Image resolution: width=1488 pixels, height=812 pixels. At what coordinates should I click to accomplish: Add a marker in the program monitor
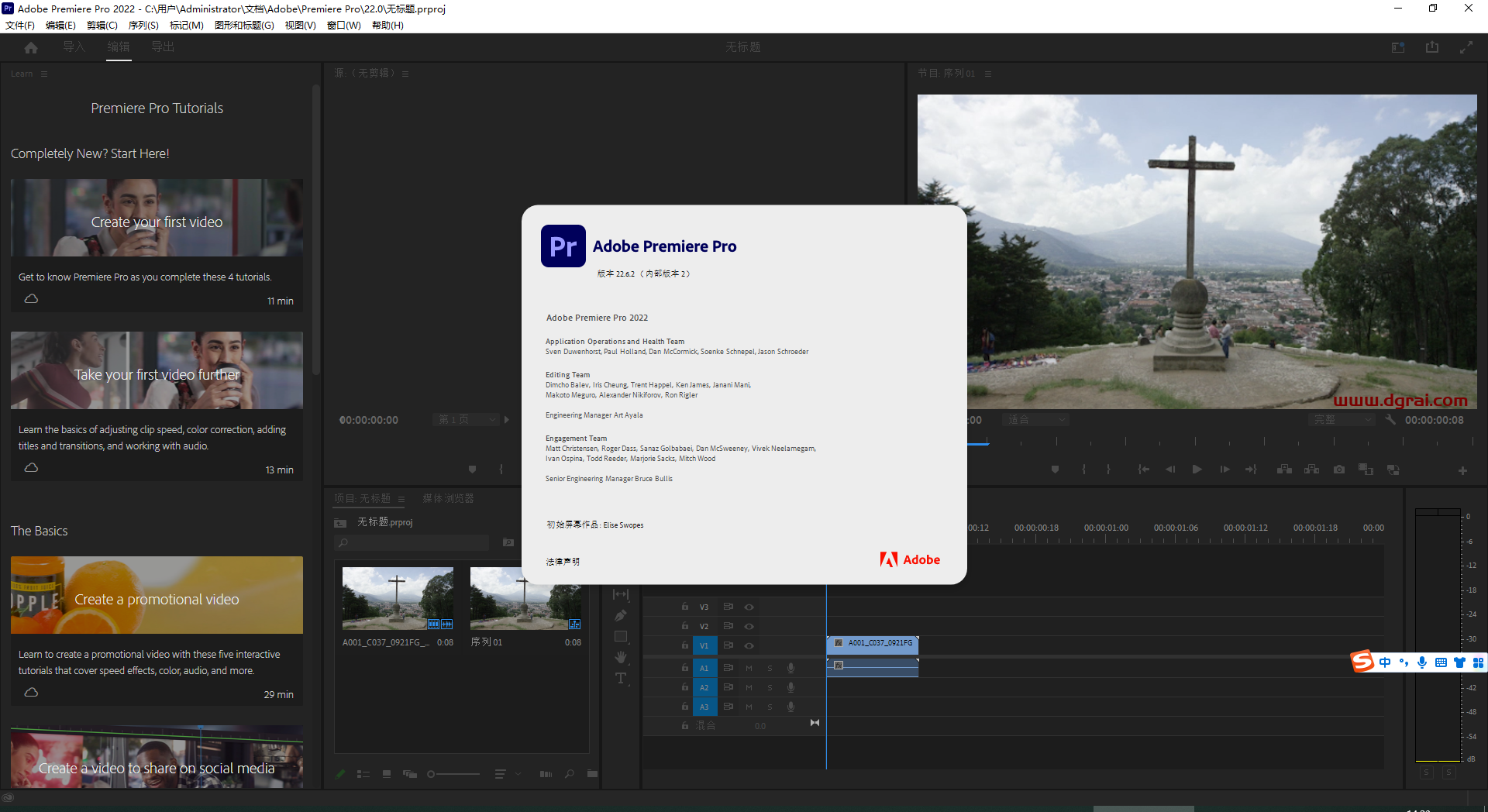[x=1055, y=469]
